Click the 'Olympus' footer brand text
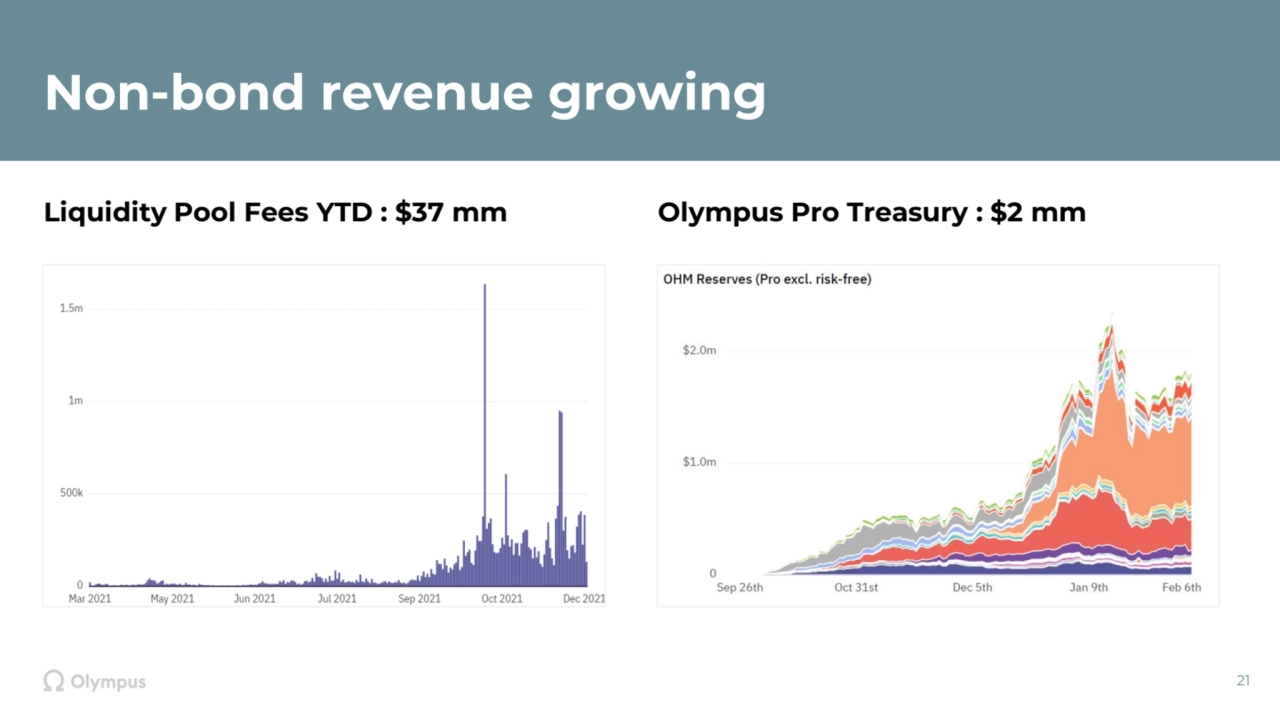Viewport: 1280px width, 720px height. [x=108, y=682]
